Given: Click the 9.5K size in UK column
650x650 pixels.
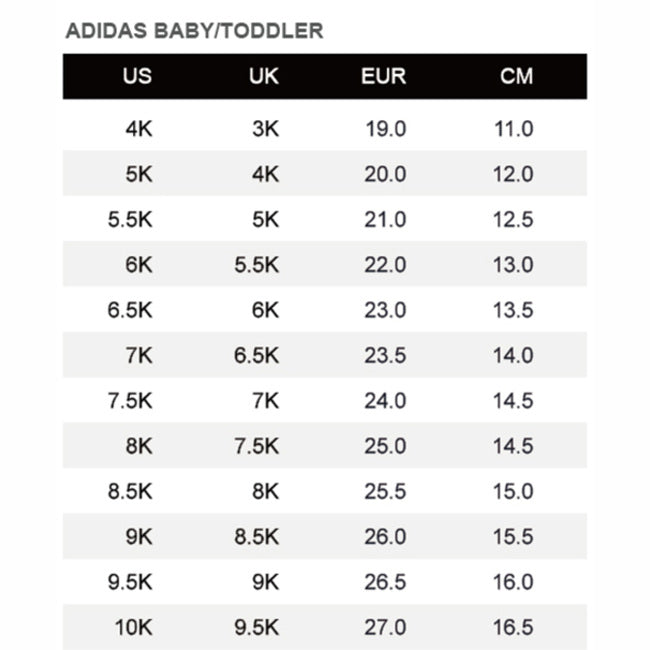Looking at the screenshot, I should (x=257, y=628).
